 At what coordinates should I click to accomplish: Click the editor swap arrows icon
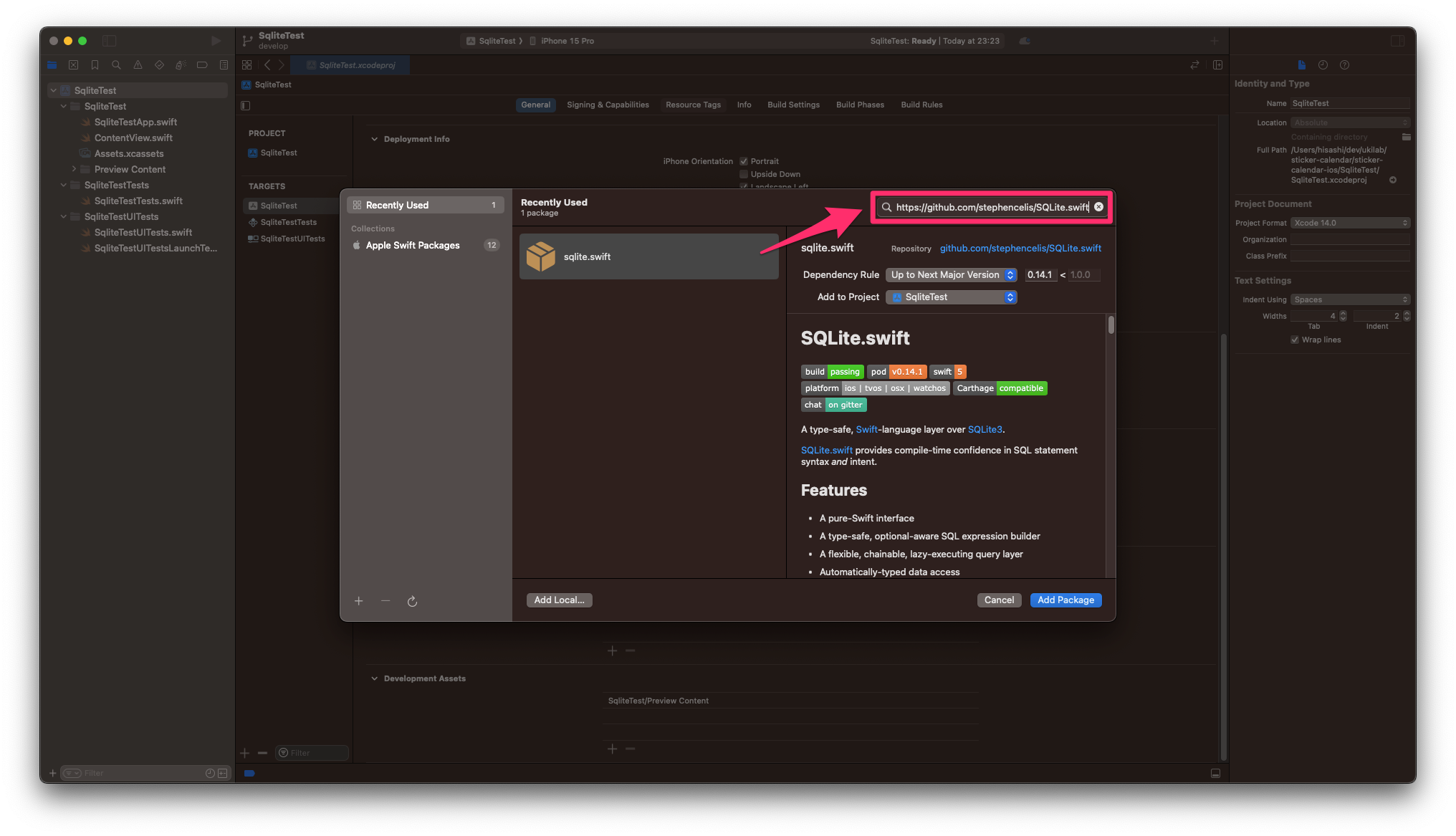coord(1194,65)
